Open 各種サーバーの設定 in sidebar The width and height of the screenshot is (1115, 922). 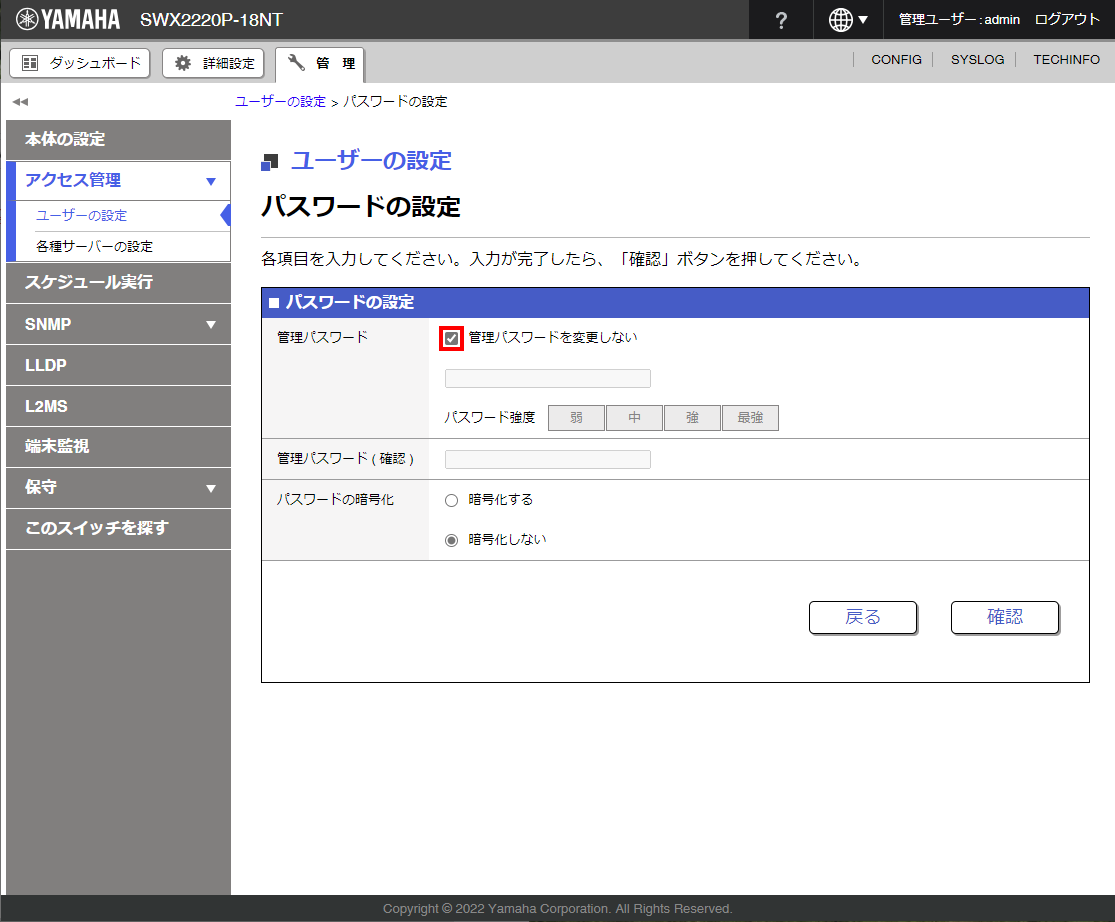click(94, 246)
